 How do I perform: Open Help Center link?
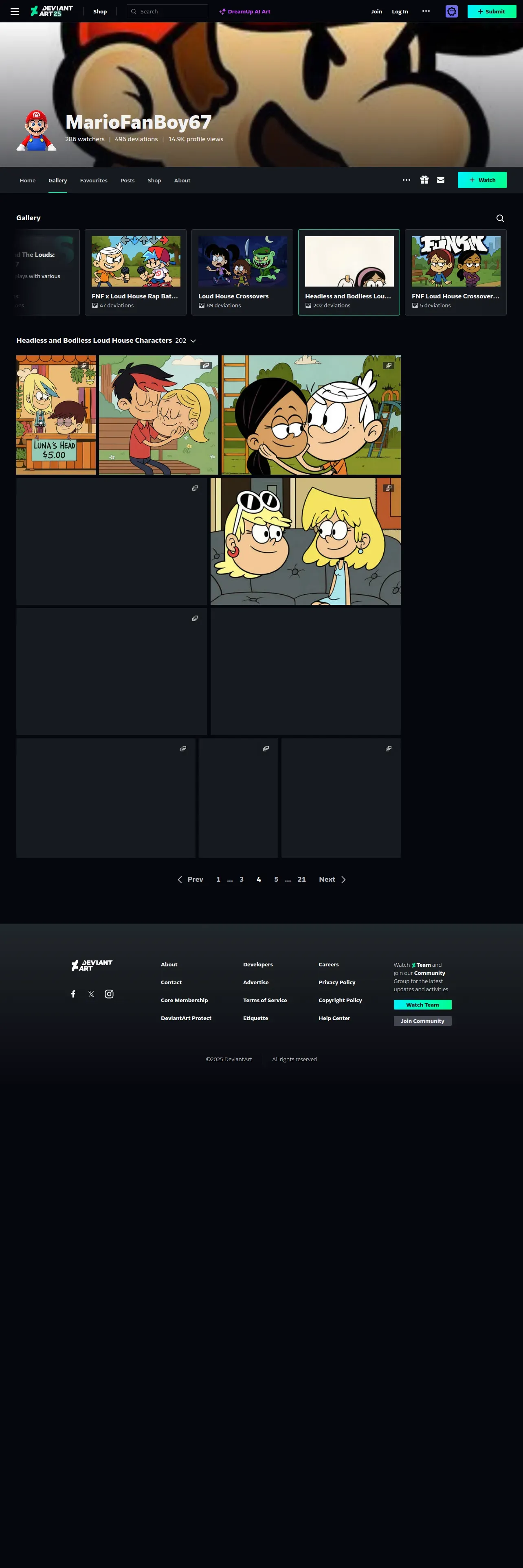point(334,1018)
